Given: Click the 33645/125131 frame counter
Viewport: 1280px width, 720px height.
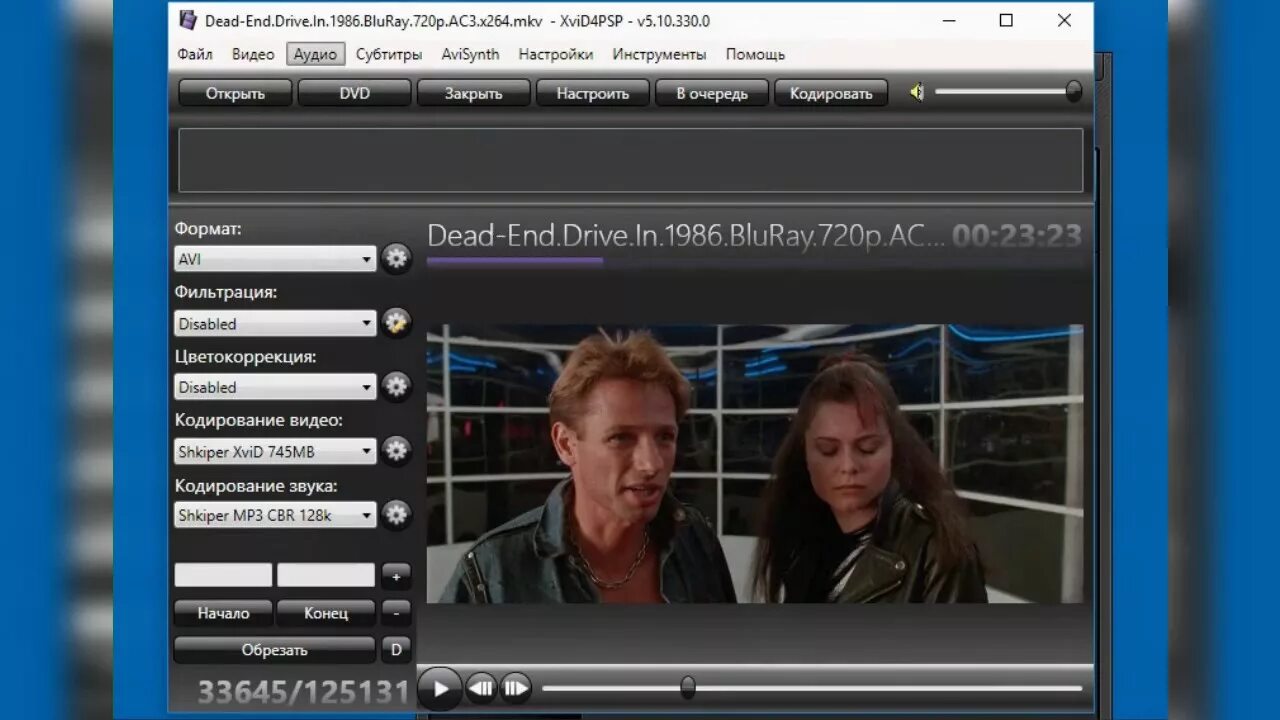Looking at the screenshot, I should [303, 692].
